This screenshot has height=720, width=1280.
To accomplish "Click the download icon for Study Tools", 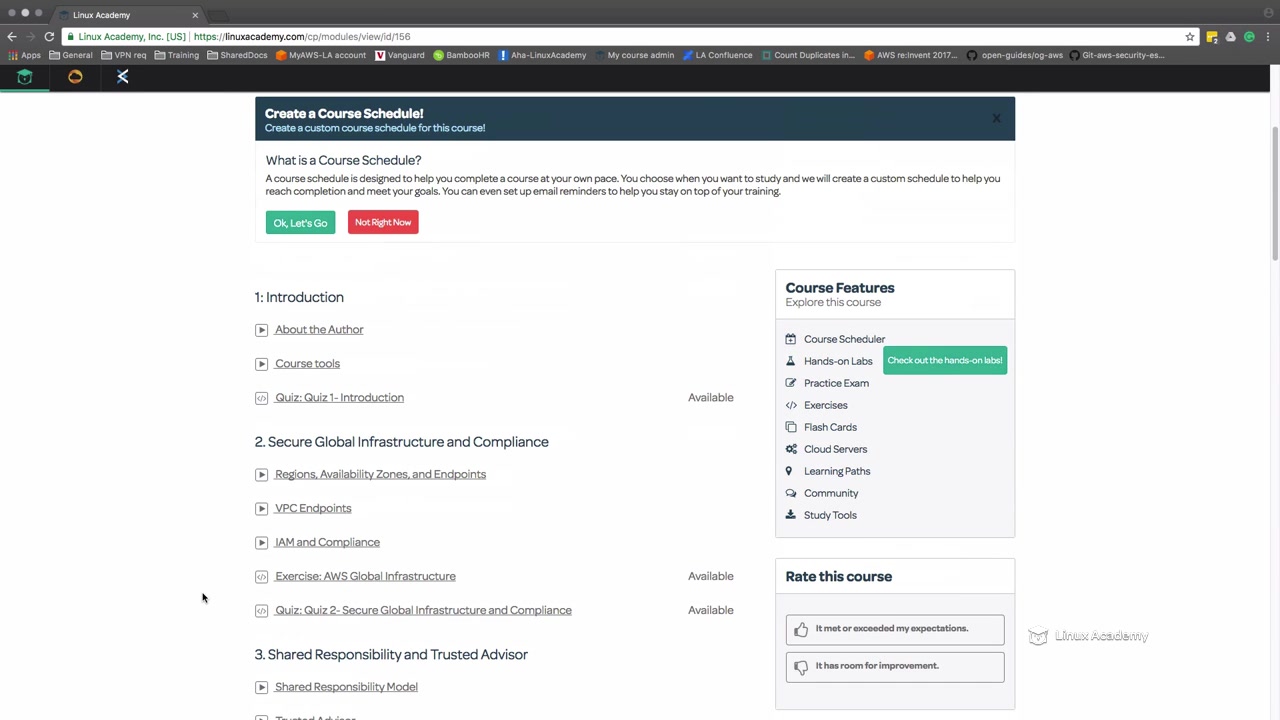I will 791,515.
